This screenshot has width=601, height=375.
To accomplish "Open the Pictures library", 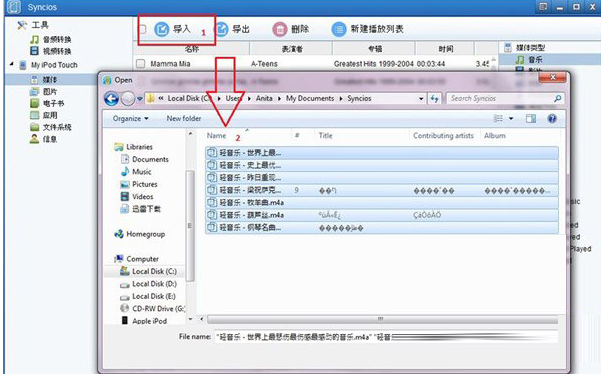I will (x=139, y=184).
